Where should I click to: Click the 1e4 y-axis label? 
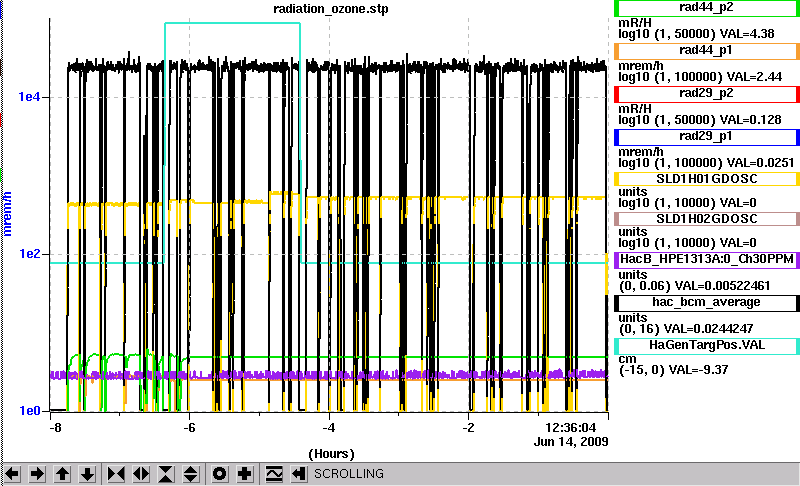[29, 97]
